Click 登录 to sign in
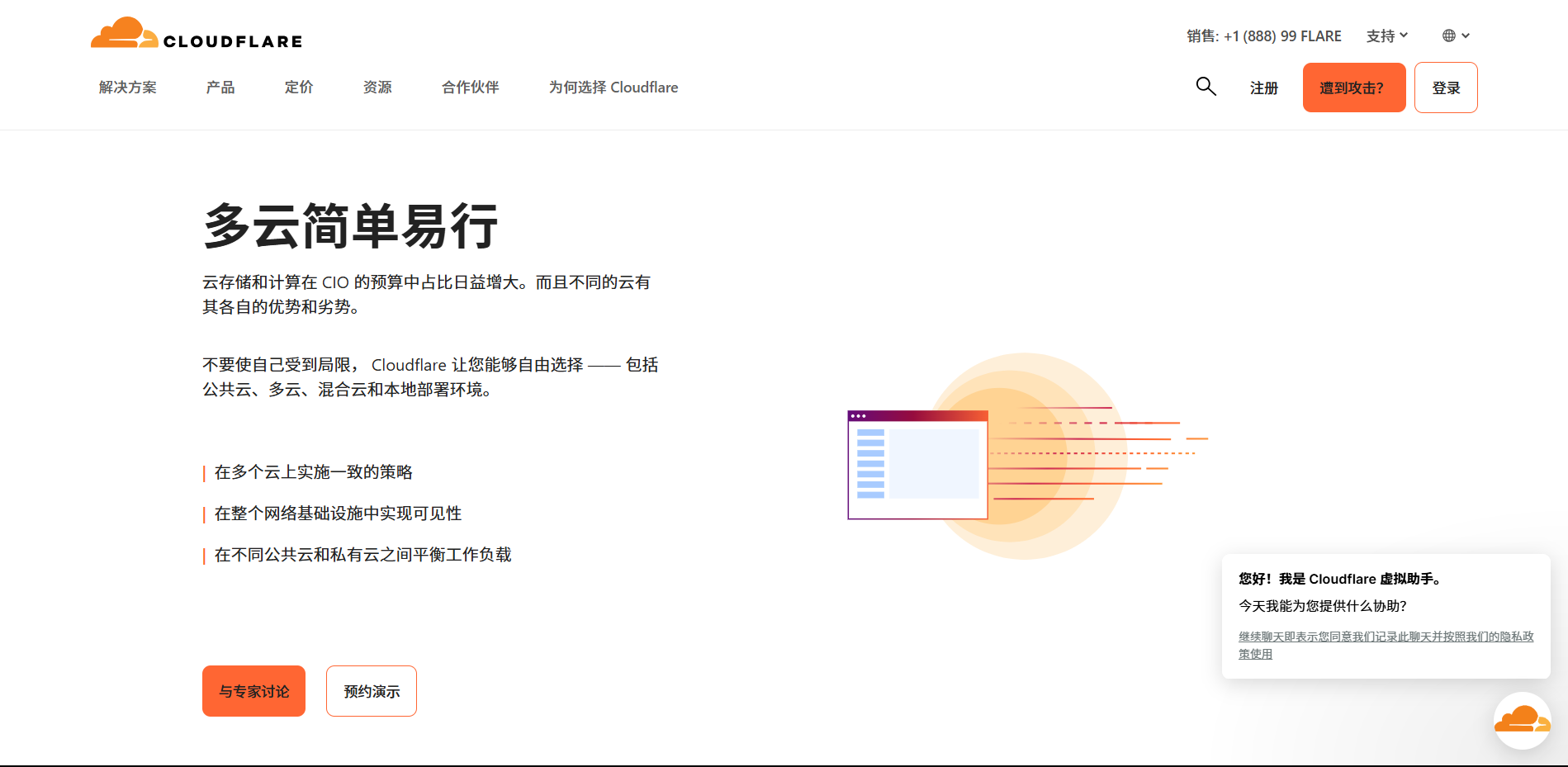Viewport: 1568px width, 767px height. 1446,87
